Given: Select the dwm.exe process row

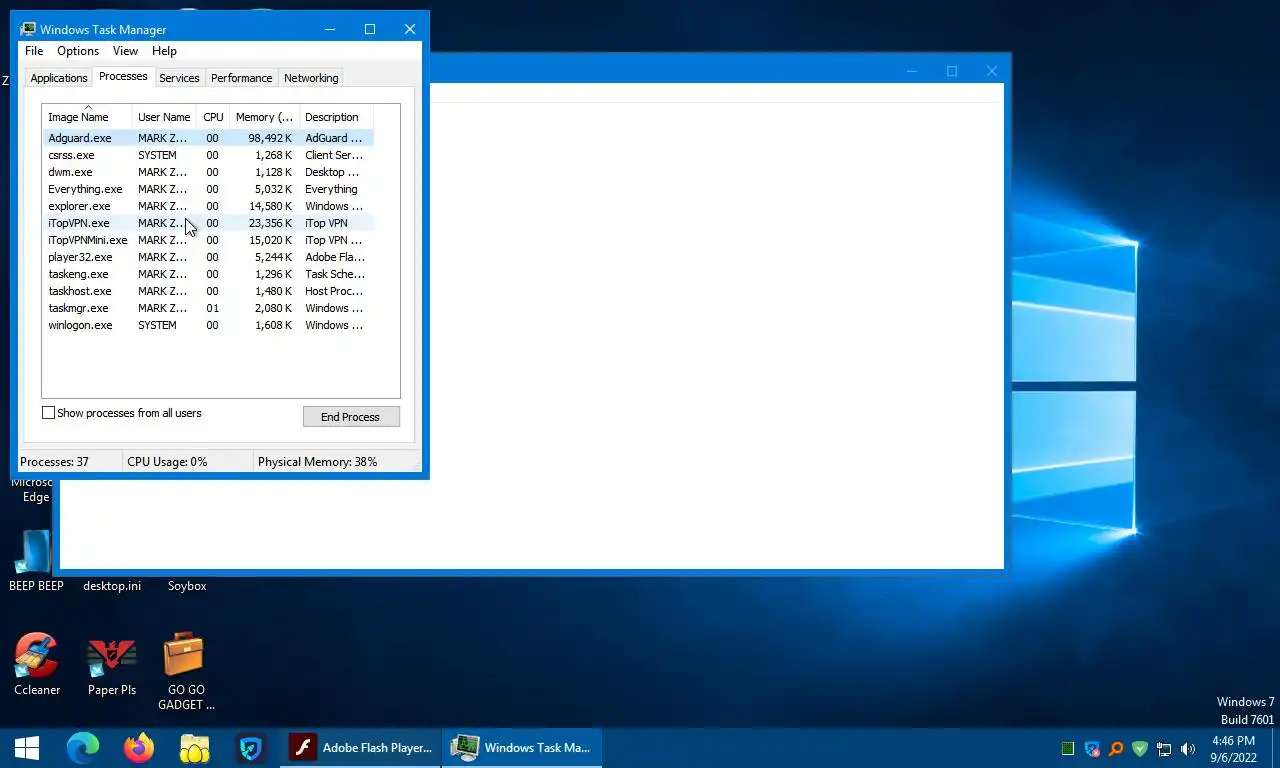Looking at the screenshot, I should (208, 172).
